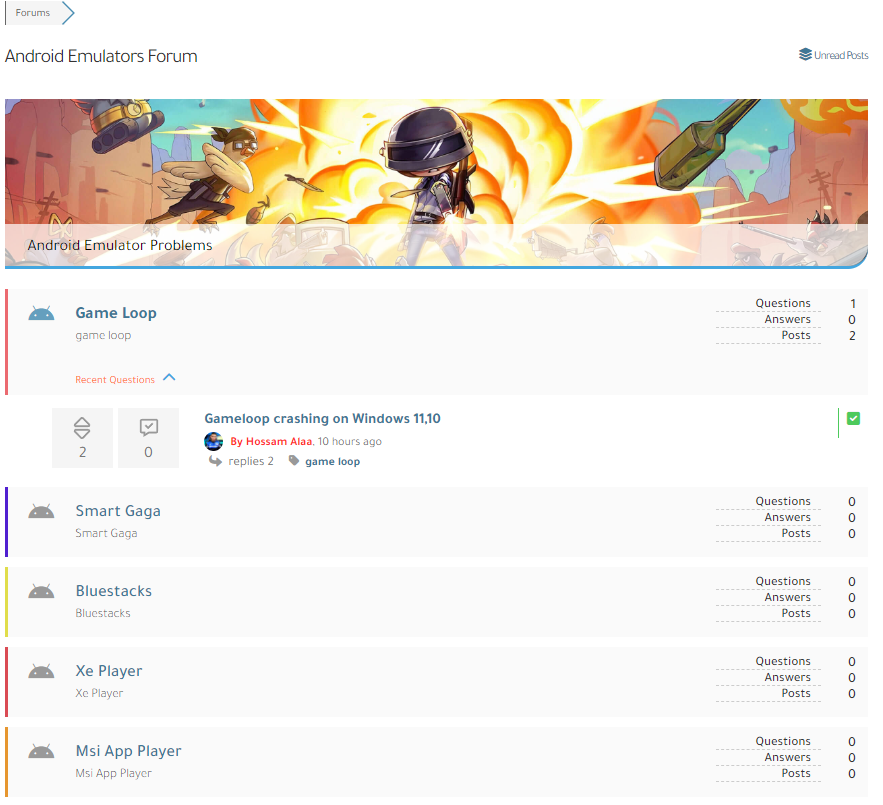
Task: Click Game Loop's Posts count label
Action: [796, 335]
